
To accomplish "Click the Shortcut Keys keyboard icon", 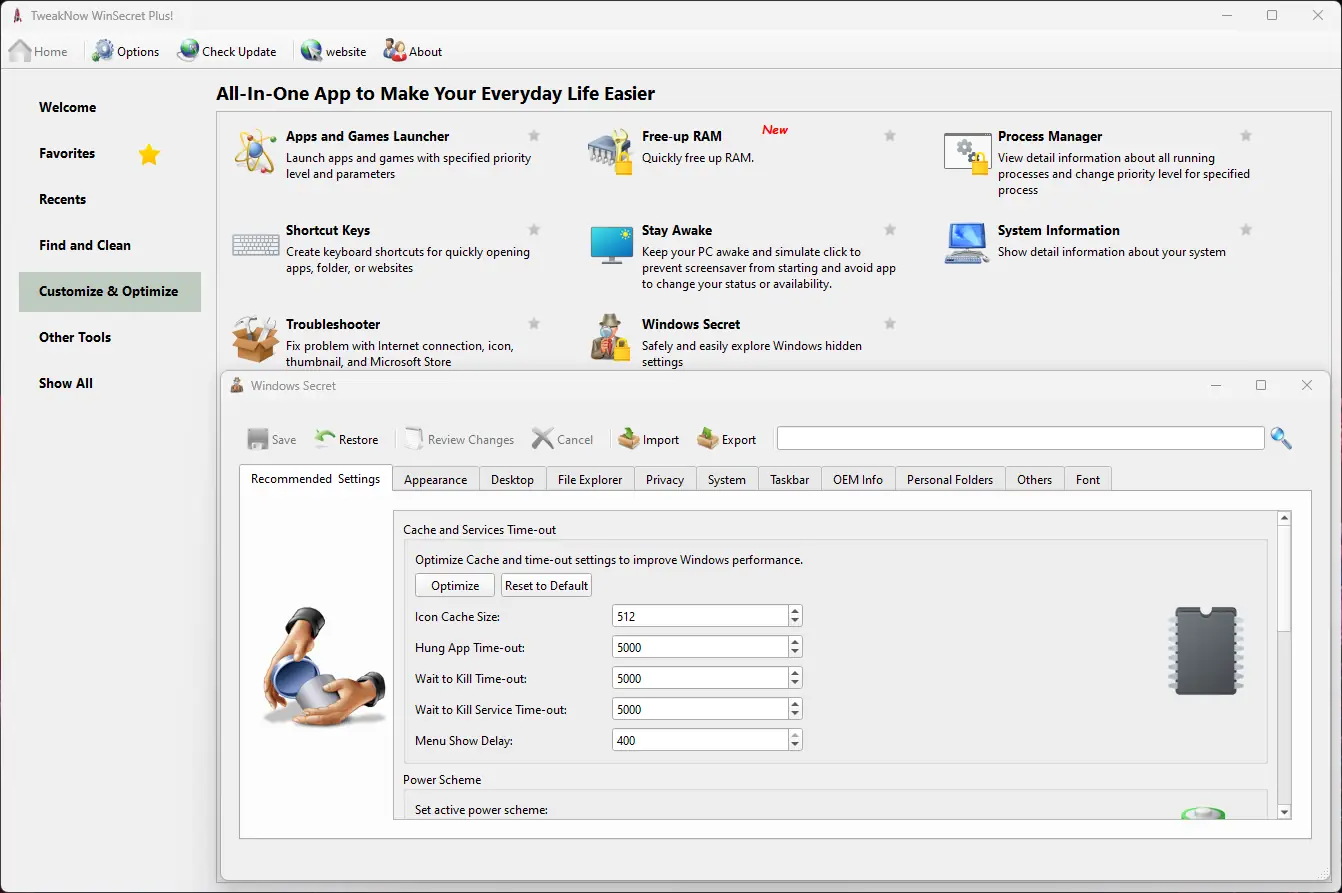I will [x=256, y=245].
